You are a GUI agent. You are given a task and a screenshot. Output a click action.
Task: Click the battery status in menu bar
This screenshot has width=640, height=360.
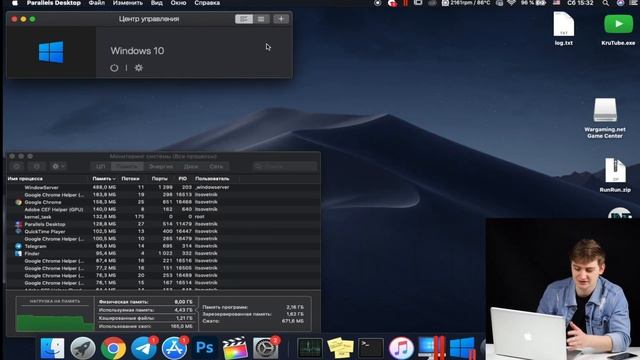[533, 3]
